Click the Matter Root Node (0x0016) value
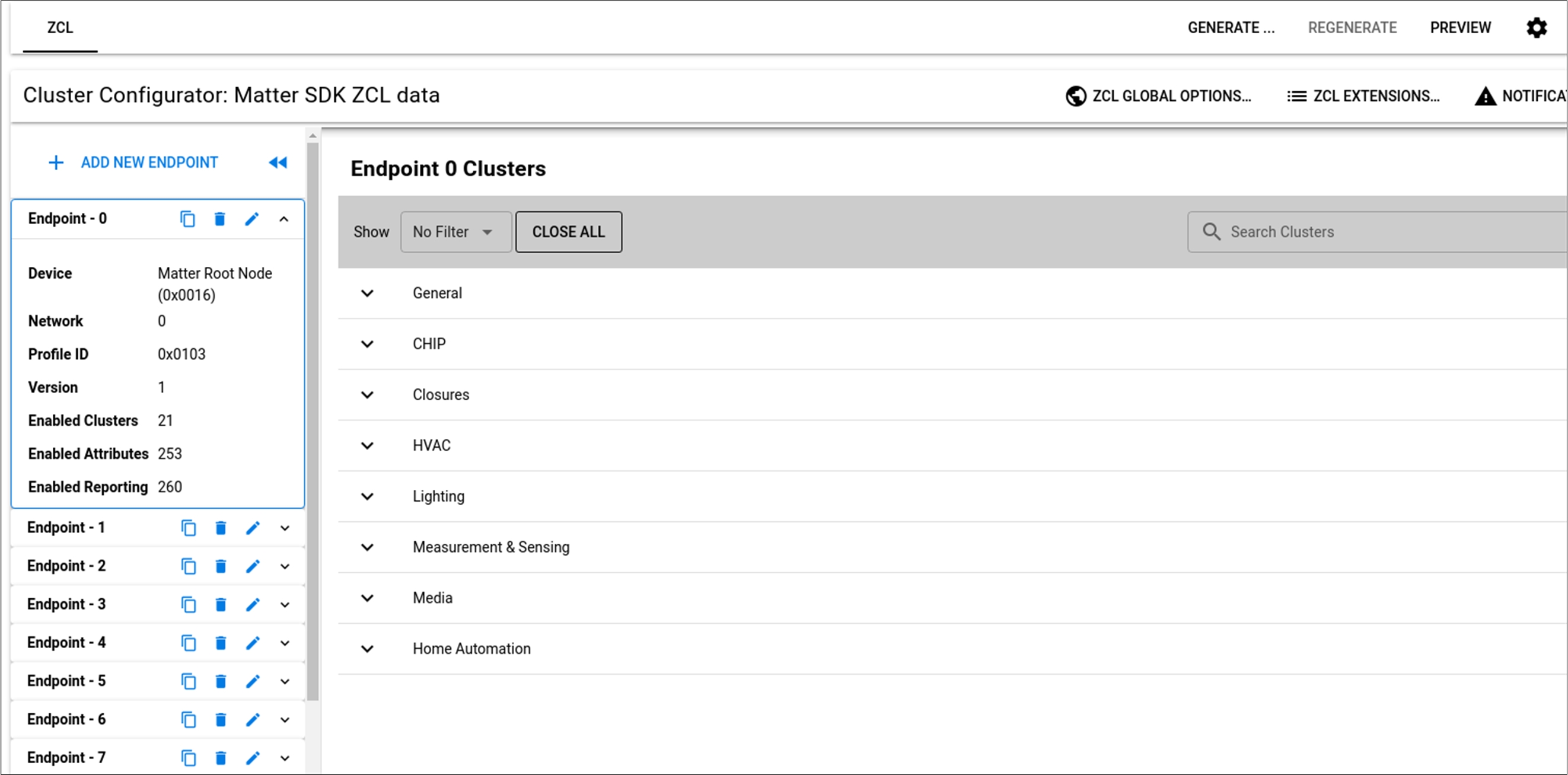Image resolution: width=1568 pixels, height=775 pixels. (215, 284)
